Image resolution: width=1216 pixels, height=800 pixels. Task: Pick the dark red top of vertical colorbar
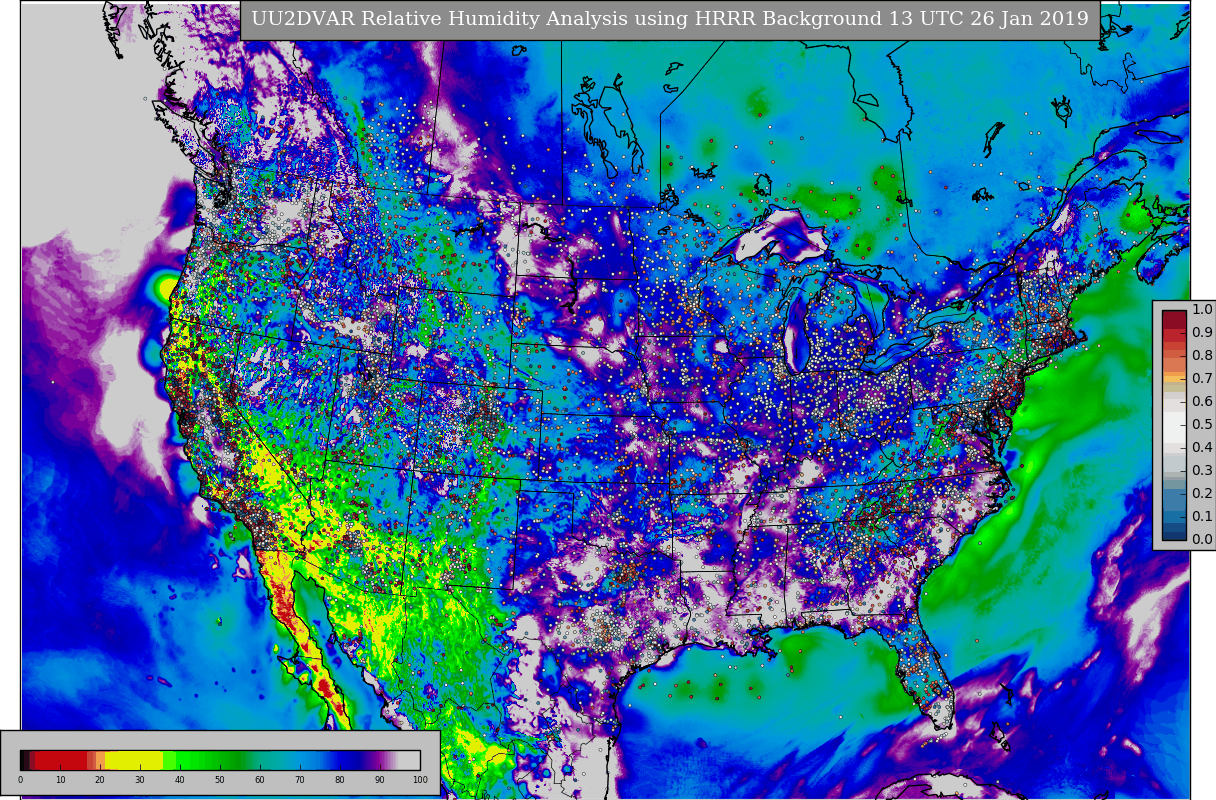1174,319
